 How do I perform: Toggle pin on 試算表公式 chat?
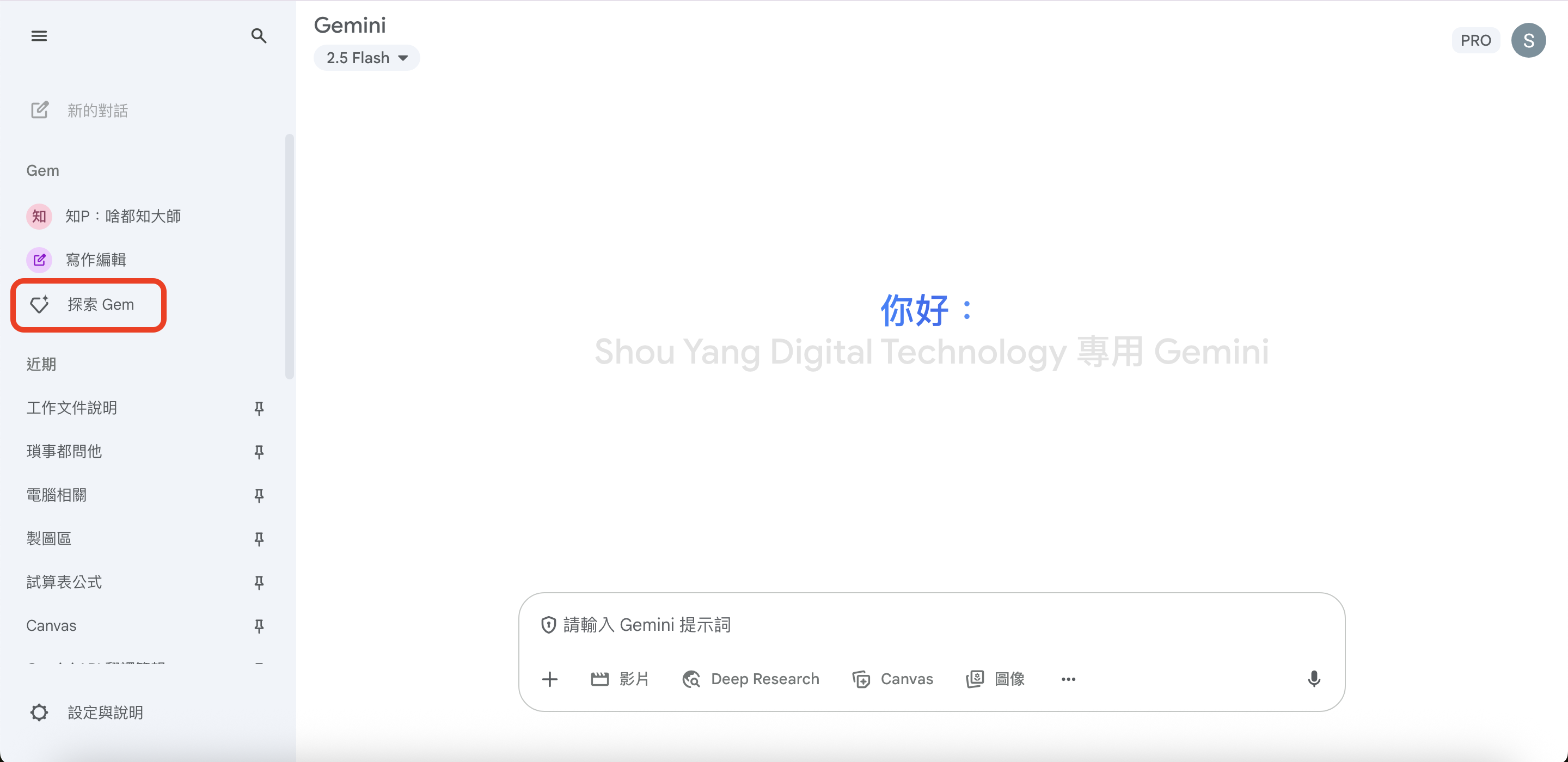tap(259, 582)
